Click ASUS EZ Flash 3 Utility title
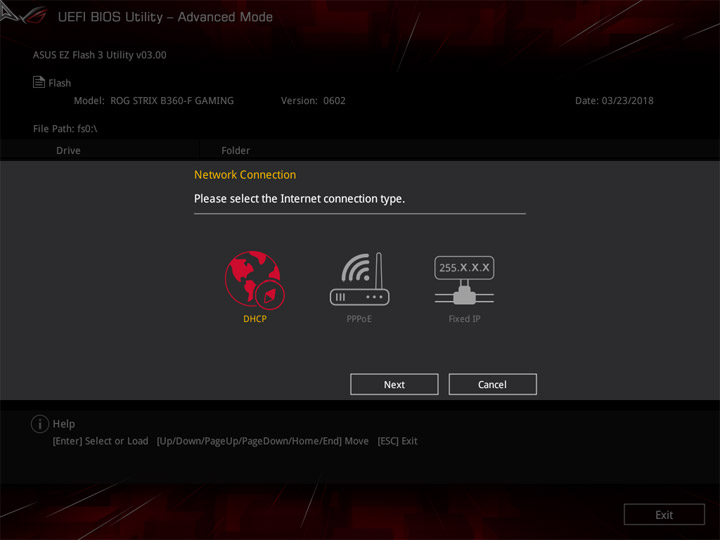720x540 pixels. [x=100, y=55]
